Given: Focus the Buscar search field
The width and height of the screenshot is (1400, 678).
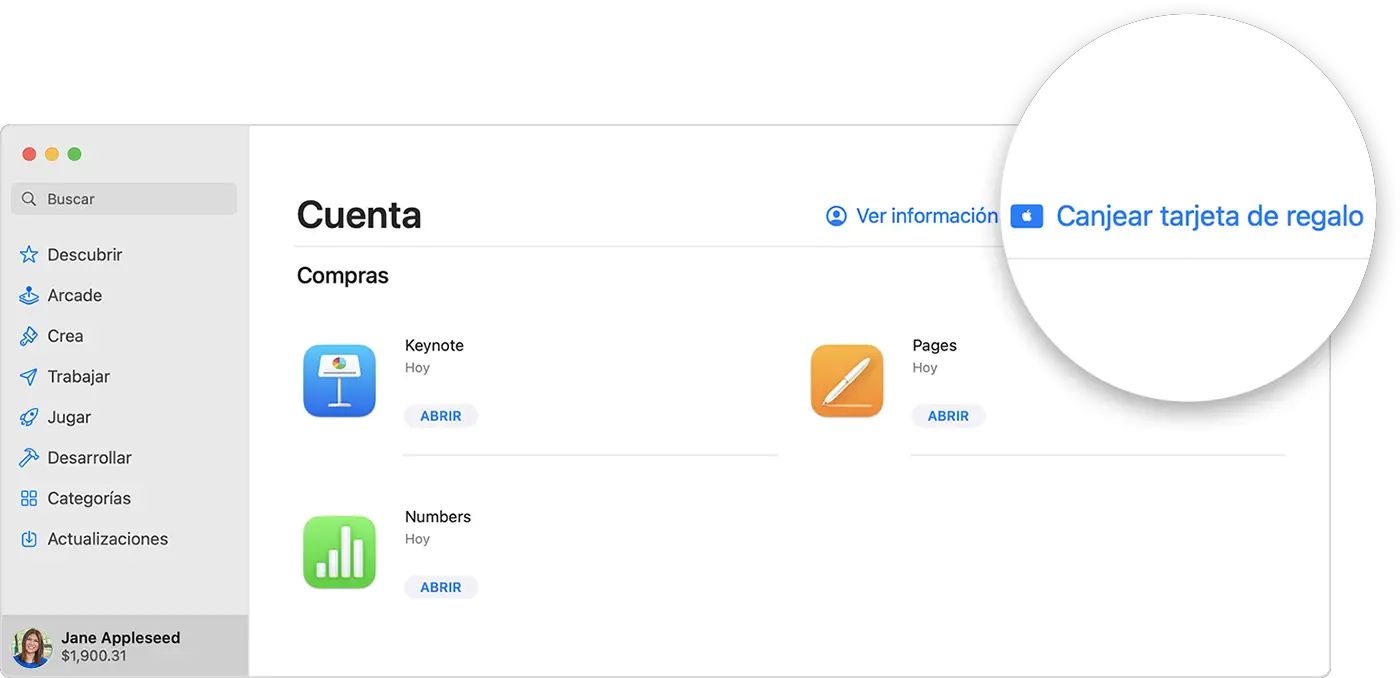Looking at the screenshot, I should tap(124, 199).
